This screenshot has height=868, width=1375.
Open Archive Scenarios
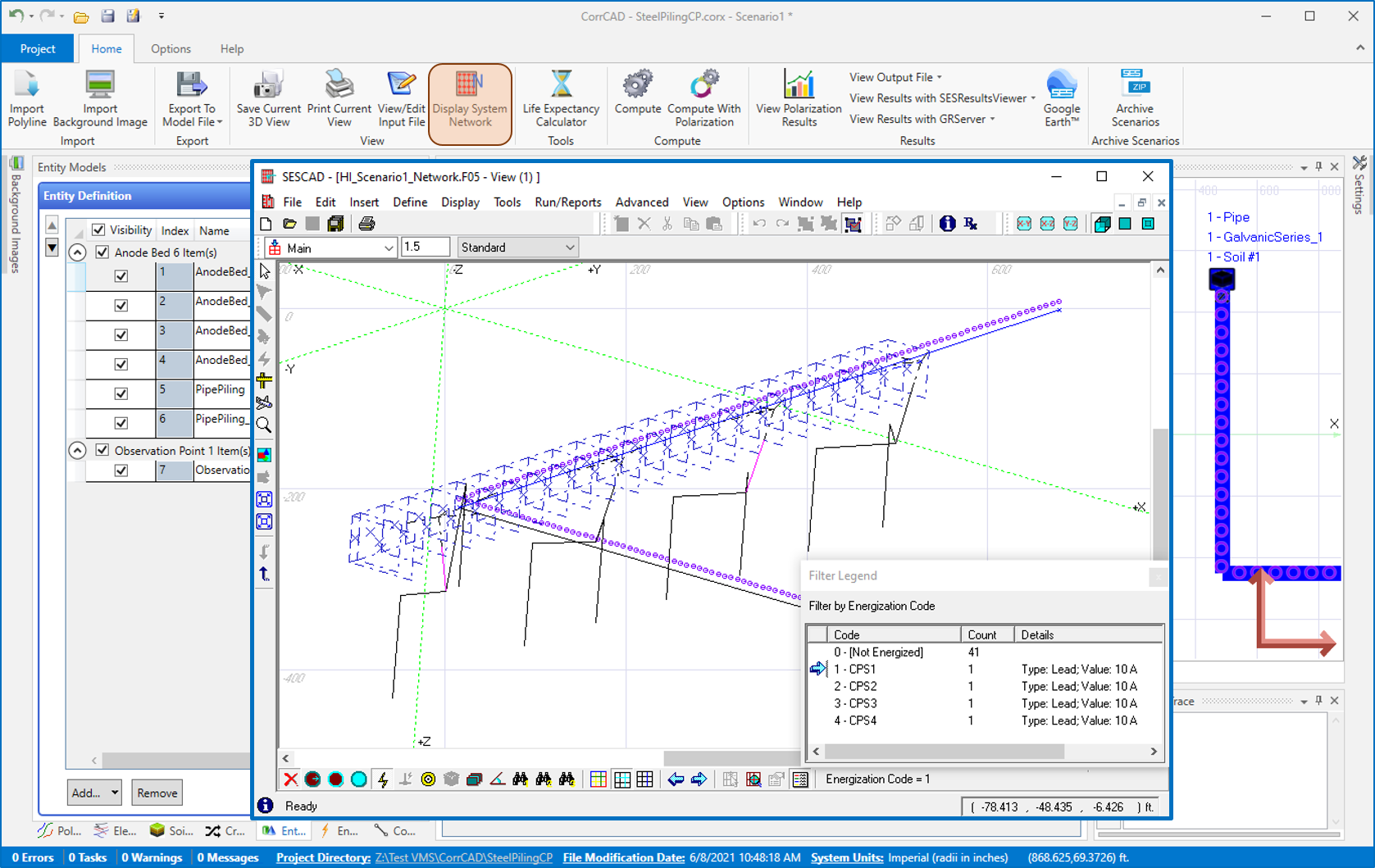coord(1135,99)
